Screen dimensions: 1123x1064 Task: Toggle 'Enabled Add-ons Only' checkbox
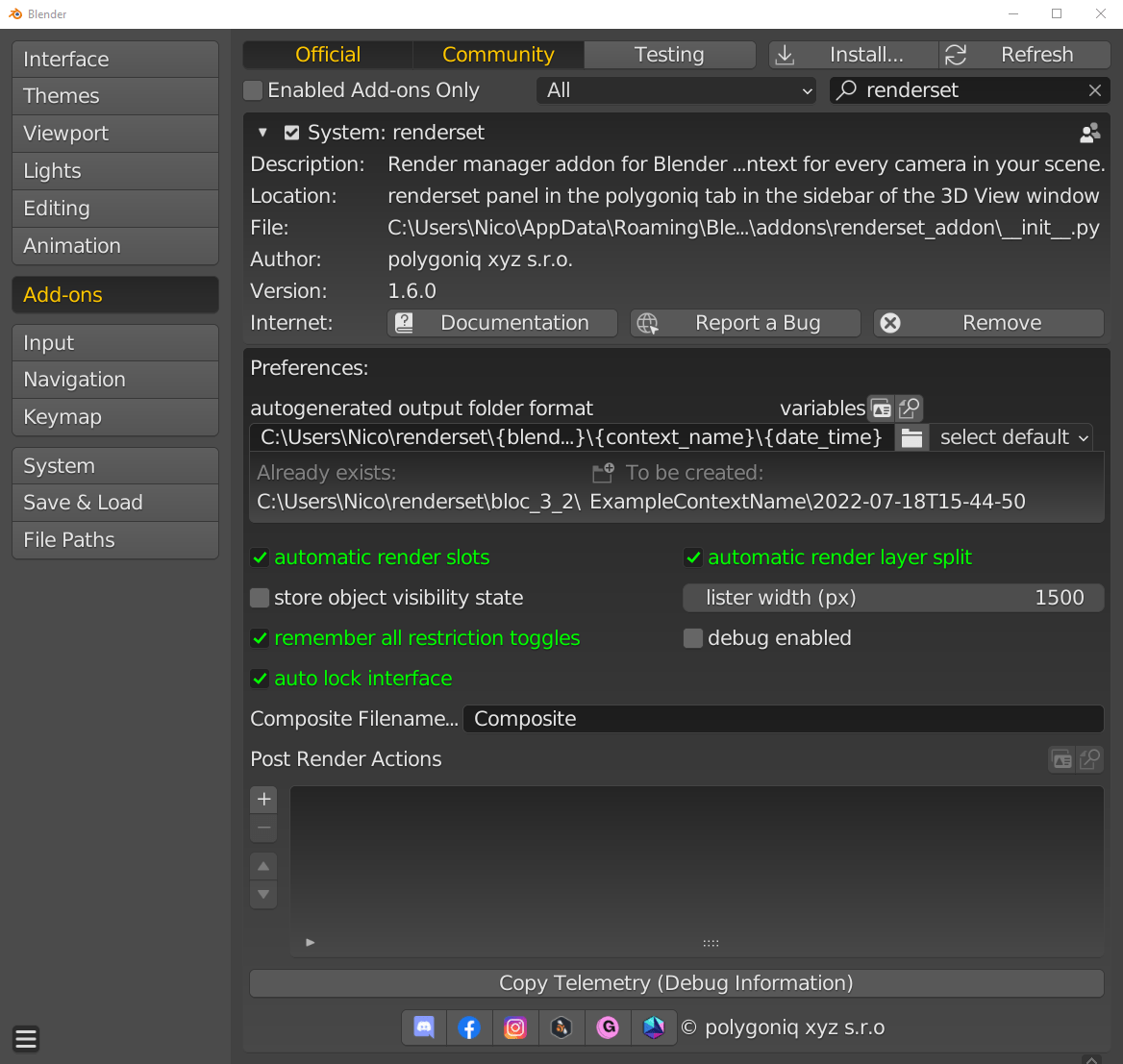click(252, 90)
